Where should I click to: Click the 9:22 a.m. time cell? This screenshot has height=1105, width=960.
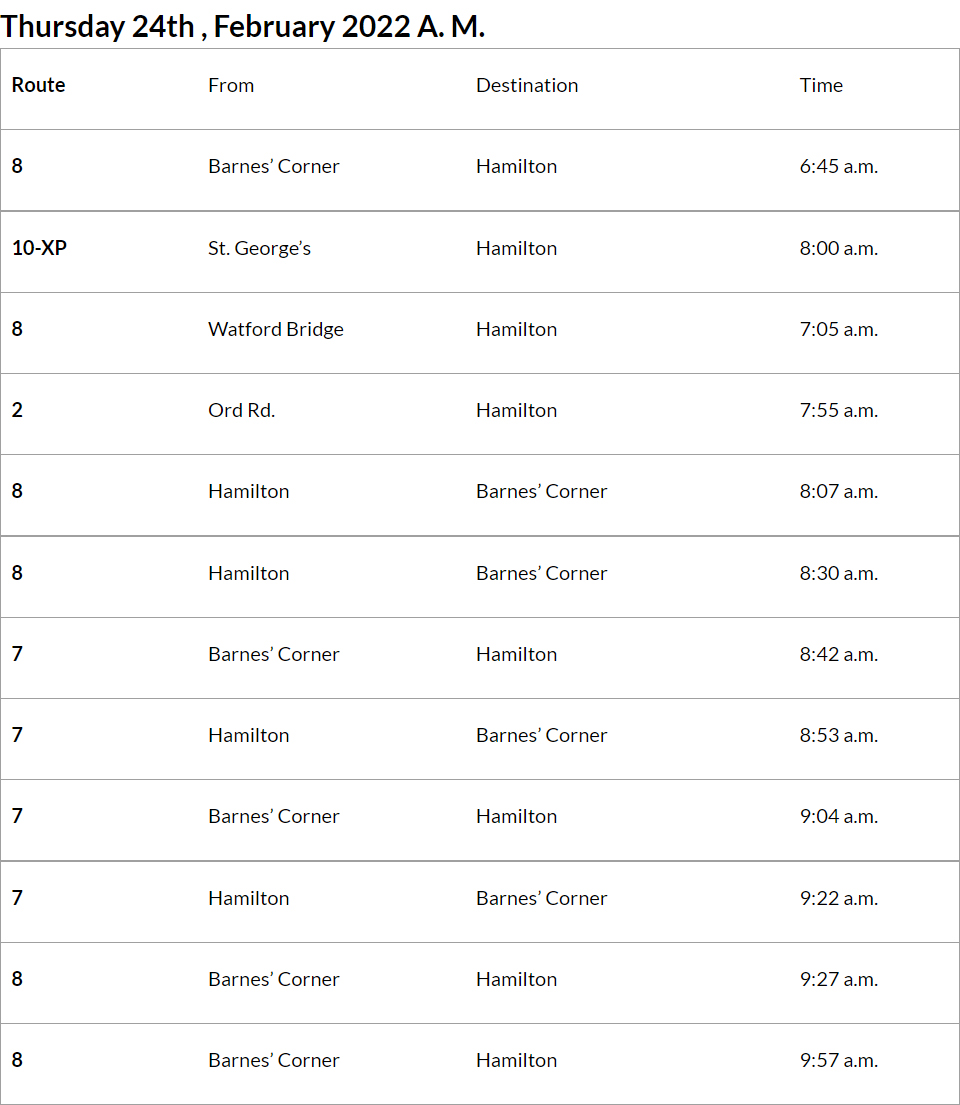(x=838, y=898)
